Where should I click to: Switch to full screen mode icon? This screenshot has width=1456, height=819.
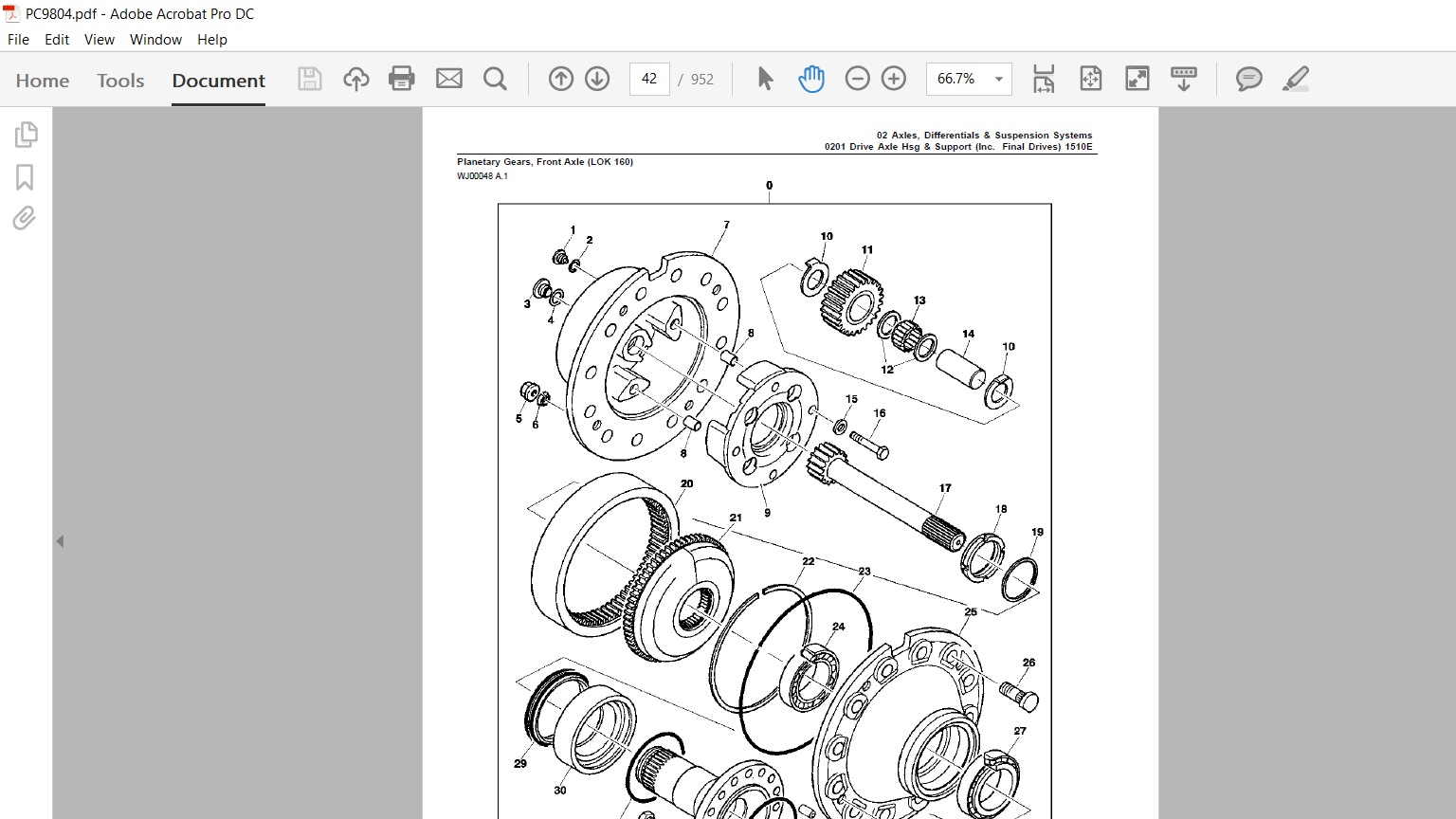pos(1137,79)
